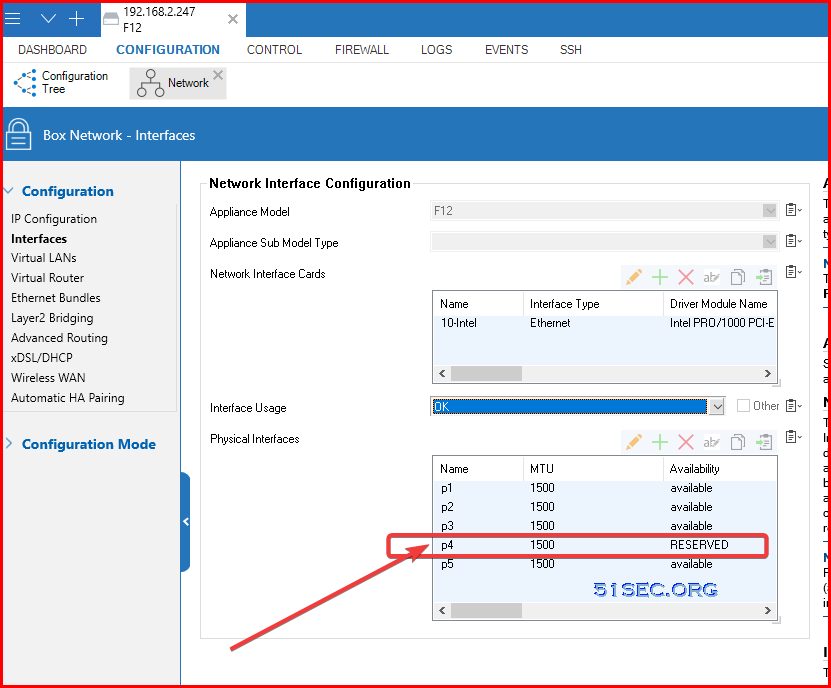Select physical interface p1 row
The image size is (831, 688).
pos(605,488)
